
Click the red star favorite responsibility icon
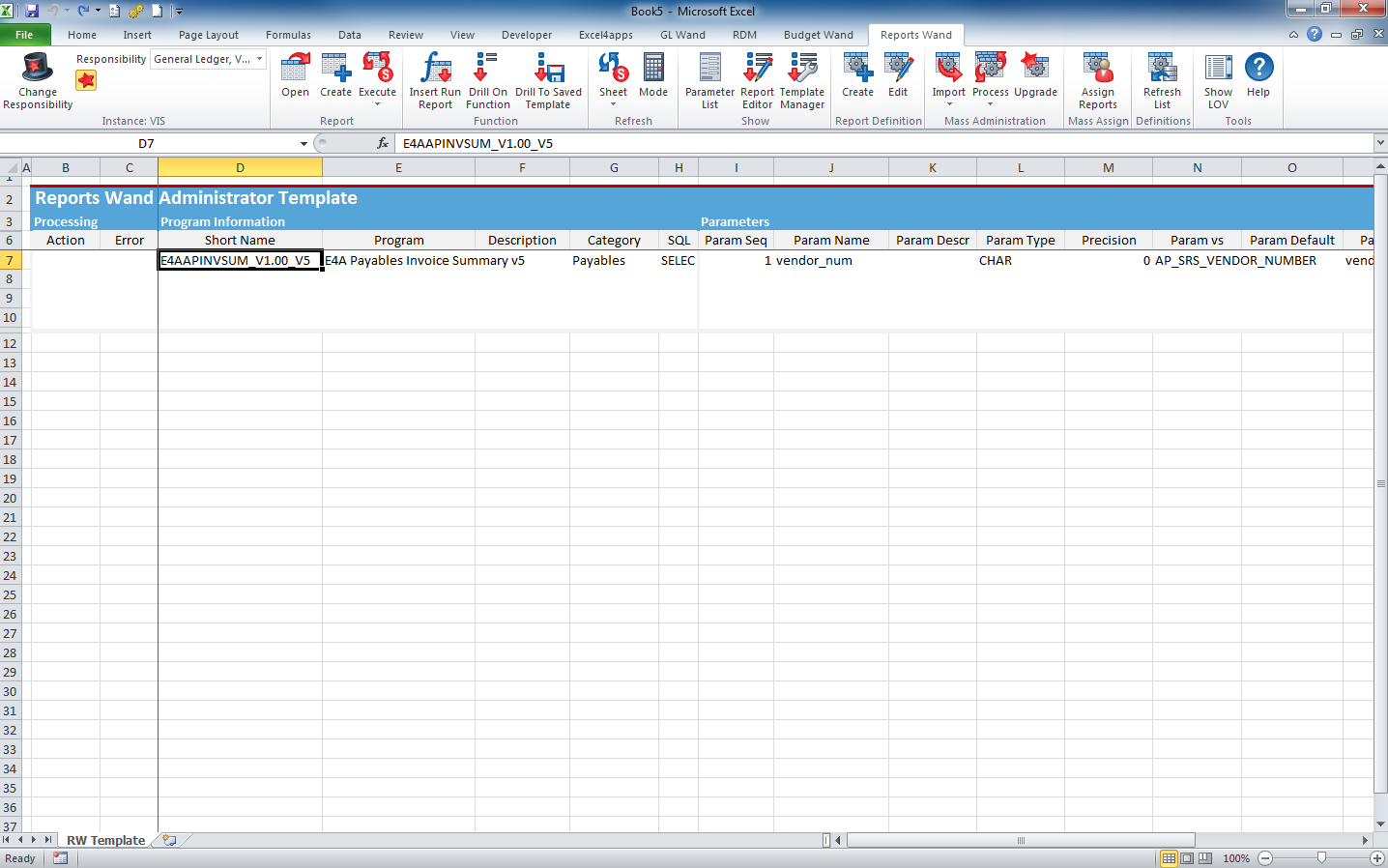(86, 80)
